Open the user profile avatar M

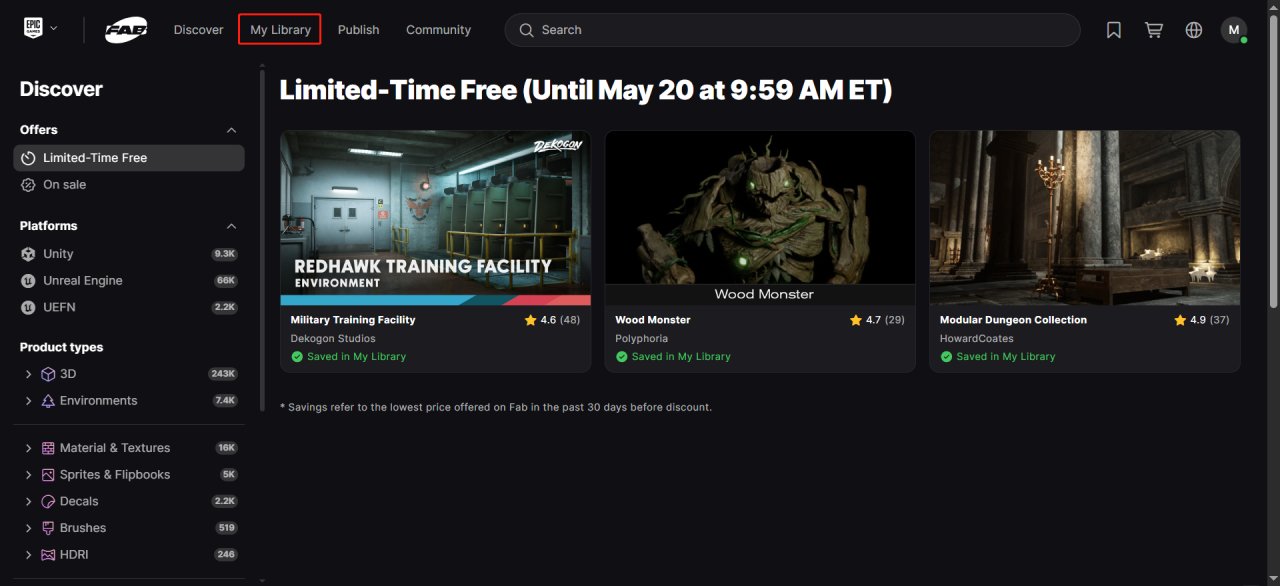tap(1234, 30)
